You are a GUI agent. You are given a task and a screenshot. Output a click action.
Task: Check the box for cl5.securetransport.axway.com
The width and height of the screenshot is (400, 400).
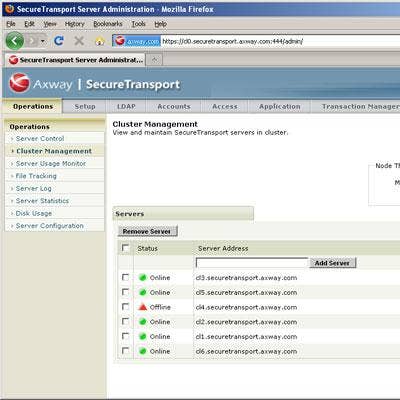[x=125, y=292]
